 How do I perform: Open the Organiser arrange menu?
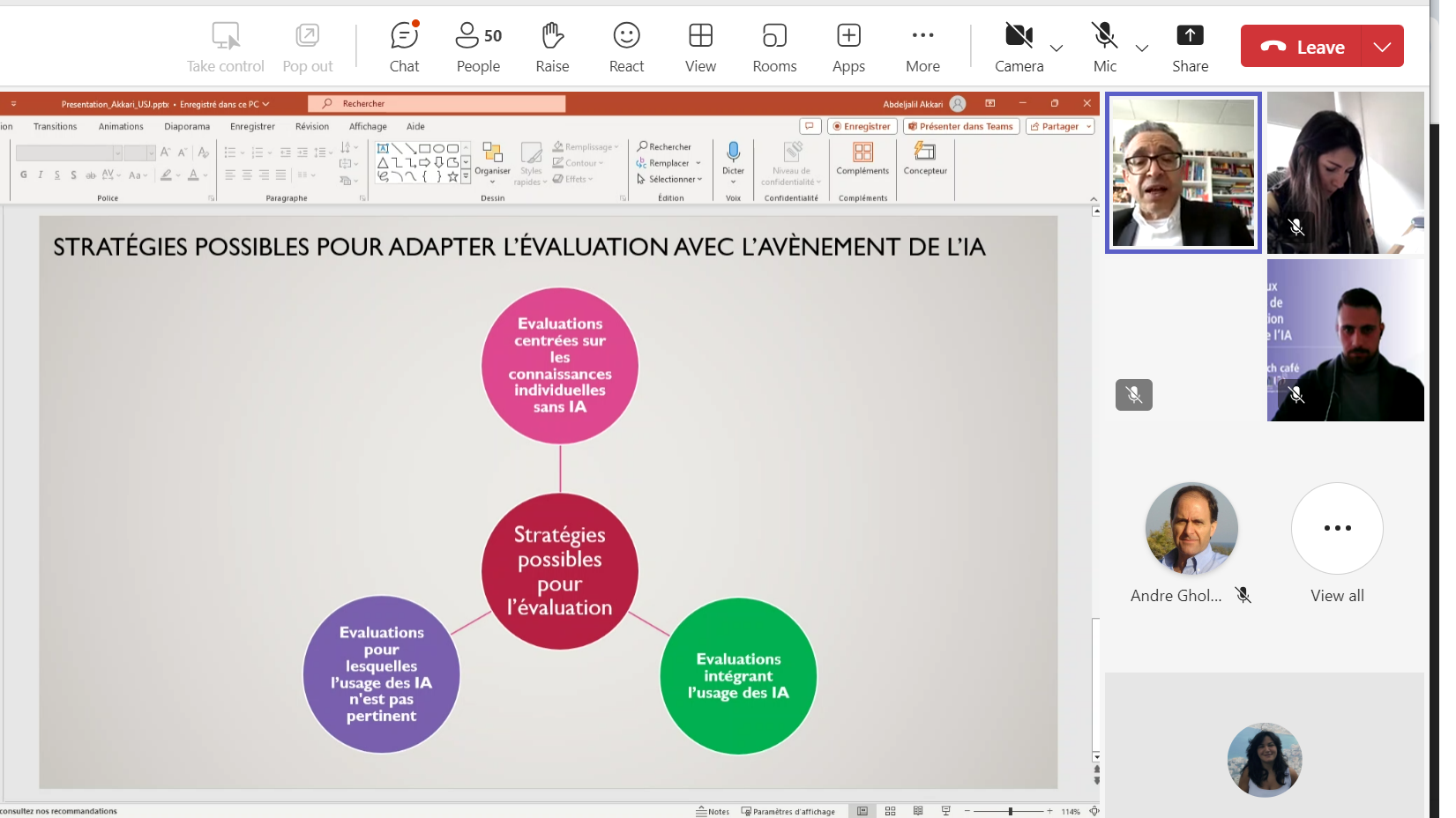click(492, 163)
